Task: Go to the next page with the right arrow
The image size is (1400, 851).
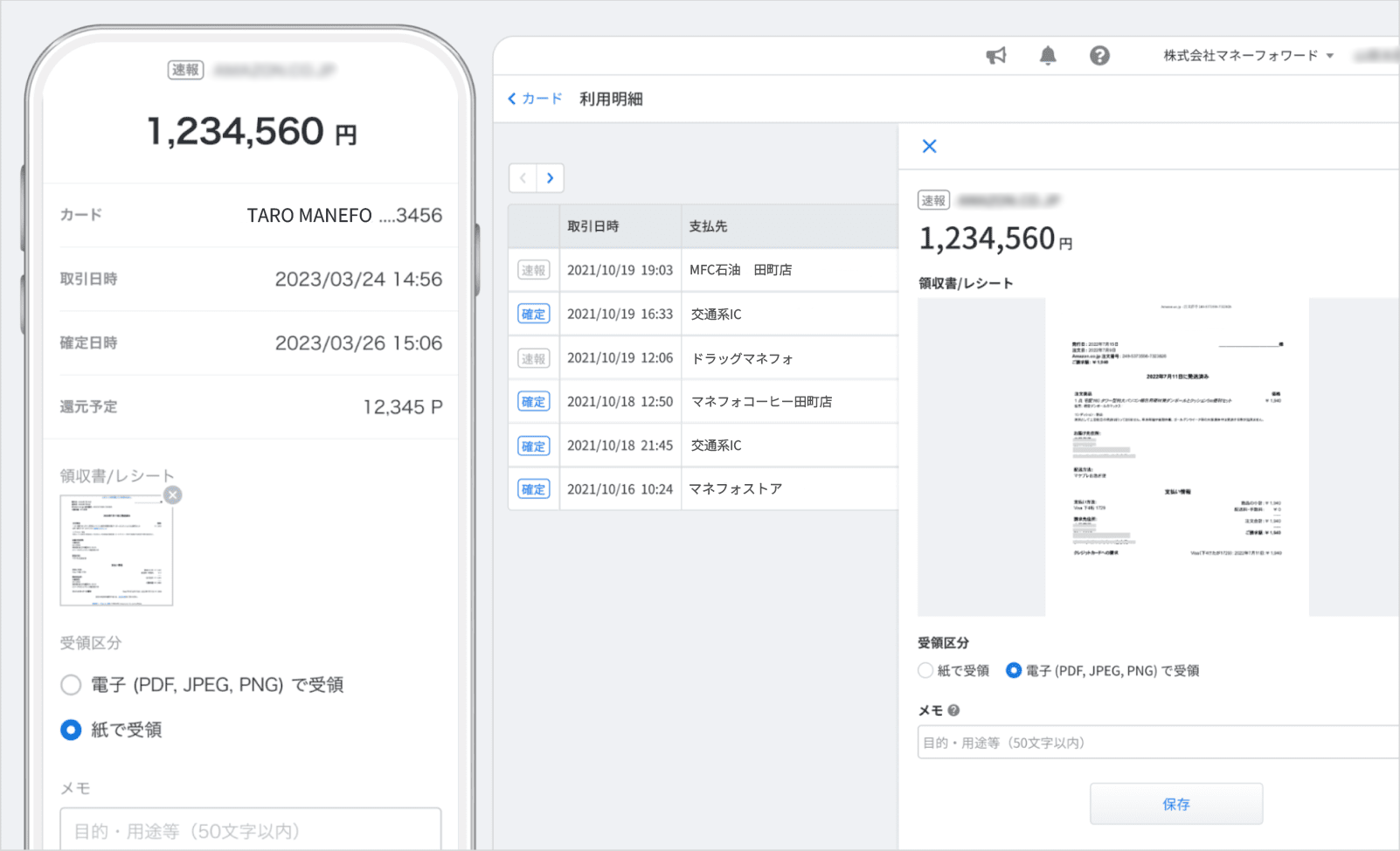Action: 551,177
